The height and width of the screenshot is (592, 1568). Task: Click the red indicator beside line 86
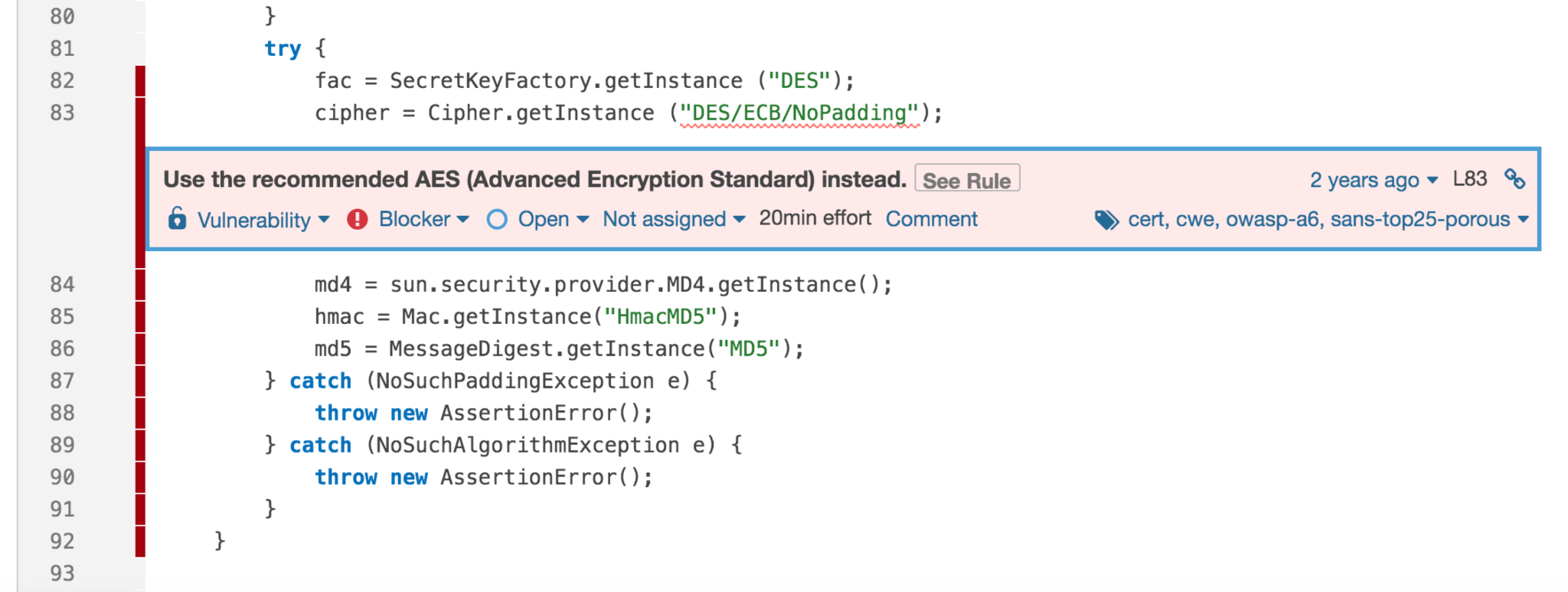tap(139, 348)
